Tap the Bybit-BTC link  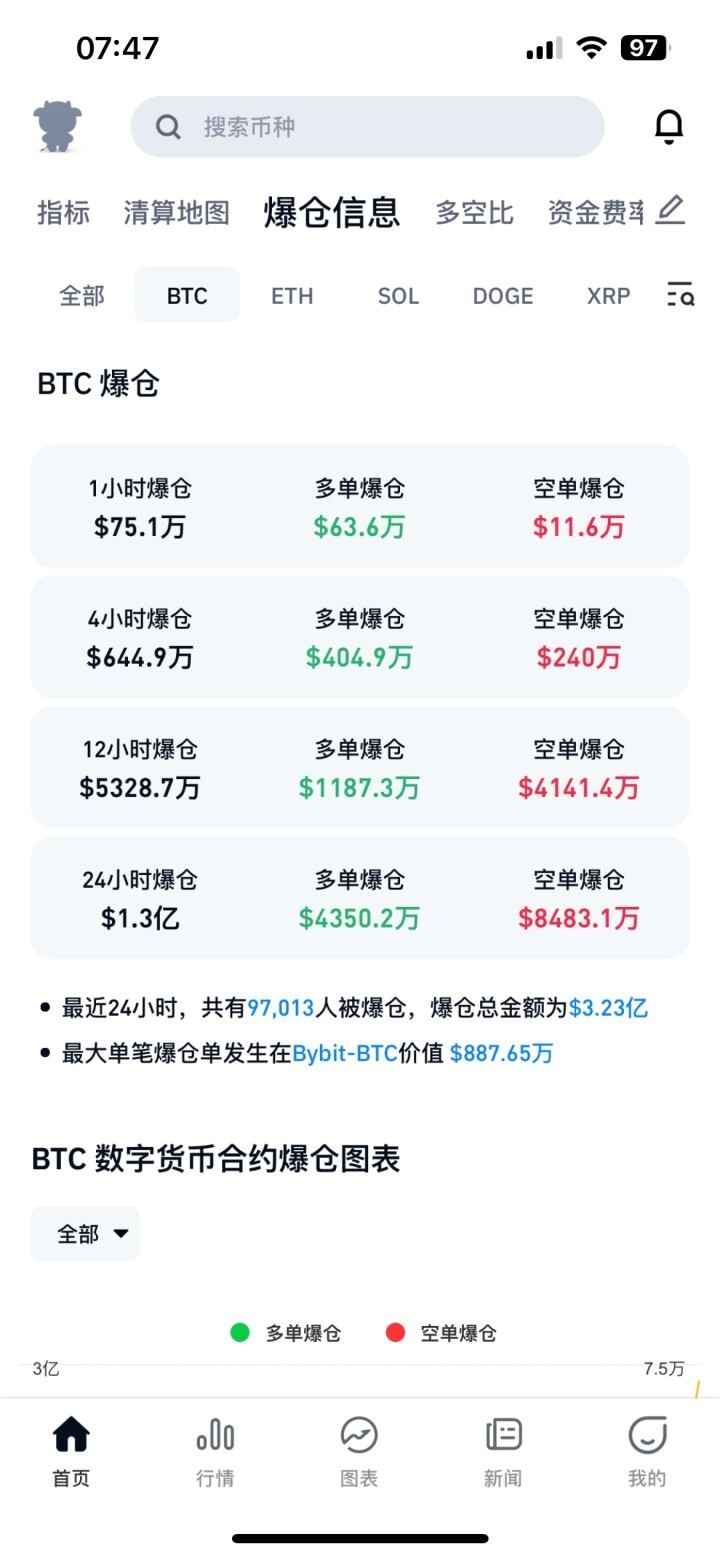click(x=344, y=1053)
